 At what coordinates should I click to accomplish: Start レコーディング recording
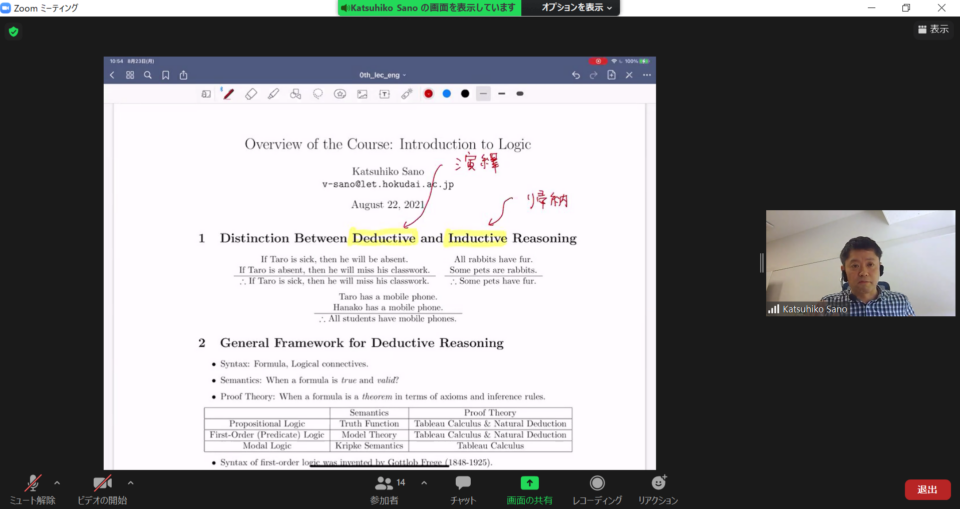coord(597,489)
